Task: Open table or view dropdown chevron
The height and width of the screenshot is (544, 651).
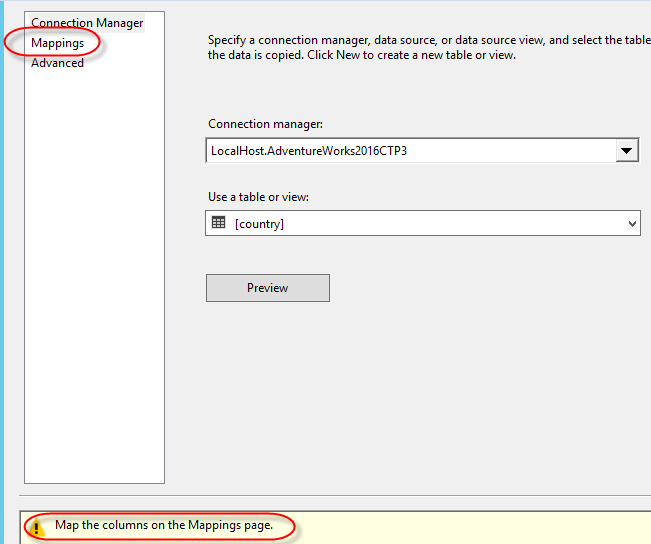Action: 631,224
